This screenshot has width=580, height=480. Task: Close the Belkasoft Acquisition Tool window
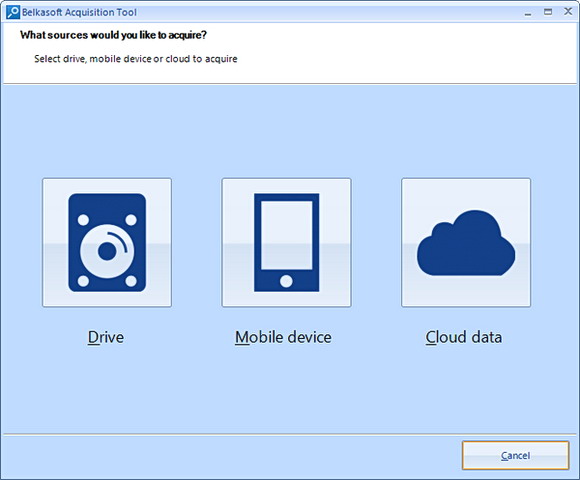click(x=568, y=12)
